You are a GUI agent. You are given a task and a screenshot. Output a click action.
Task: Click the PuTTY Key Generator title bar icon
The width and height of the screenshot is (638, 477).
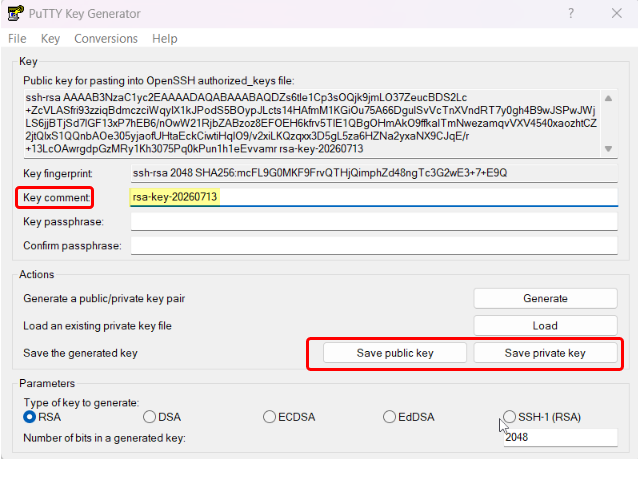15,13
